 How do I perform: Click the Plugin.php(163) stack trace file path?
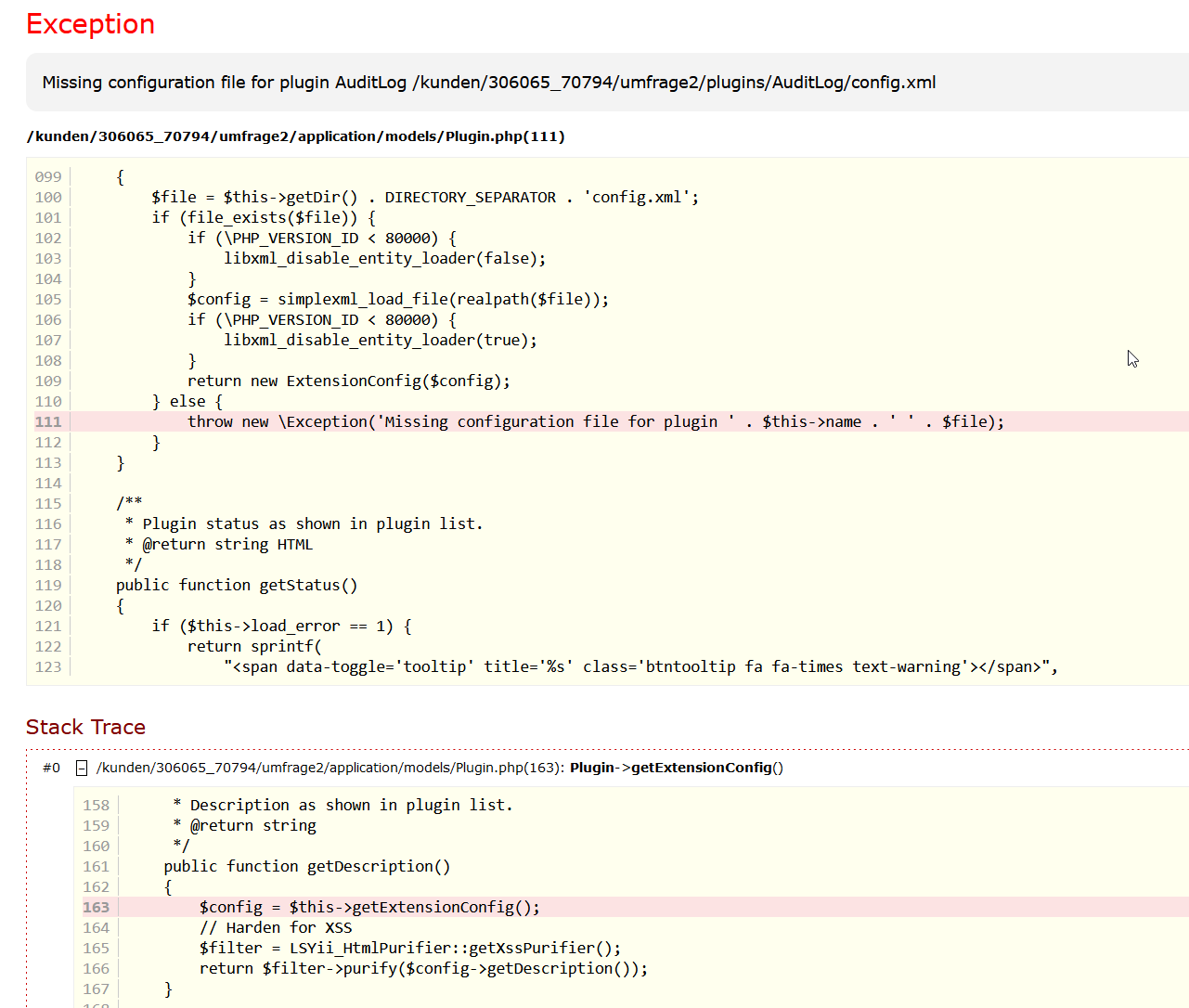[x=330, y=768]
